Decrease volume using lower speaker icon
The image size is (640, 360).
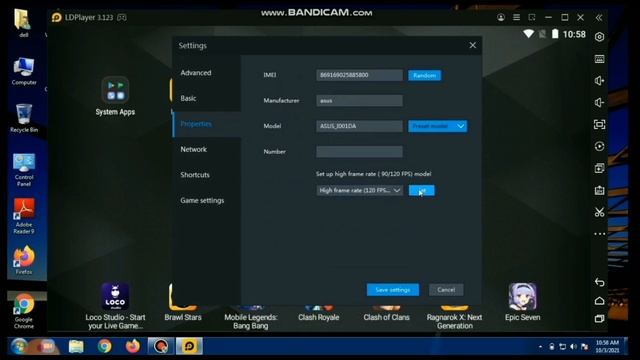click(x=599, y=102)
